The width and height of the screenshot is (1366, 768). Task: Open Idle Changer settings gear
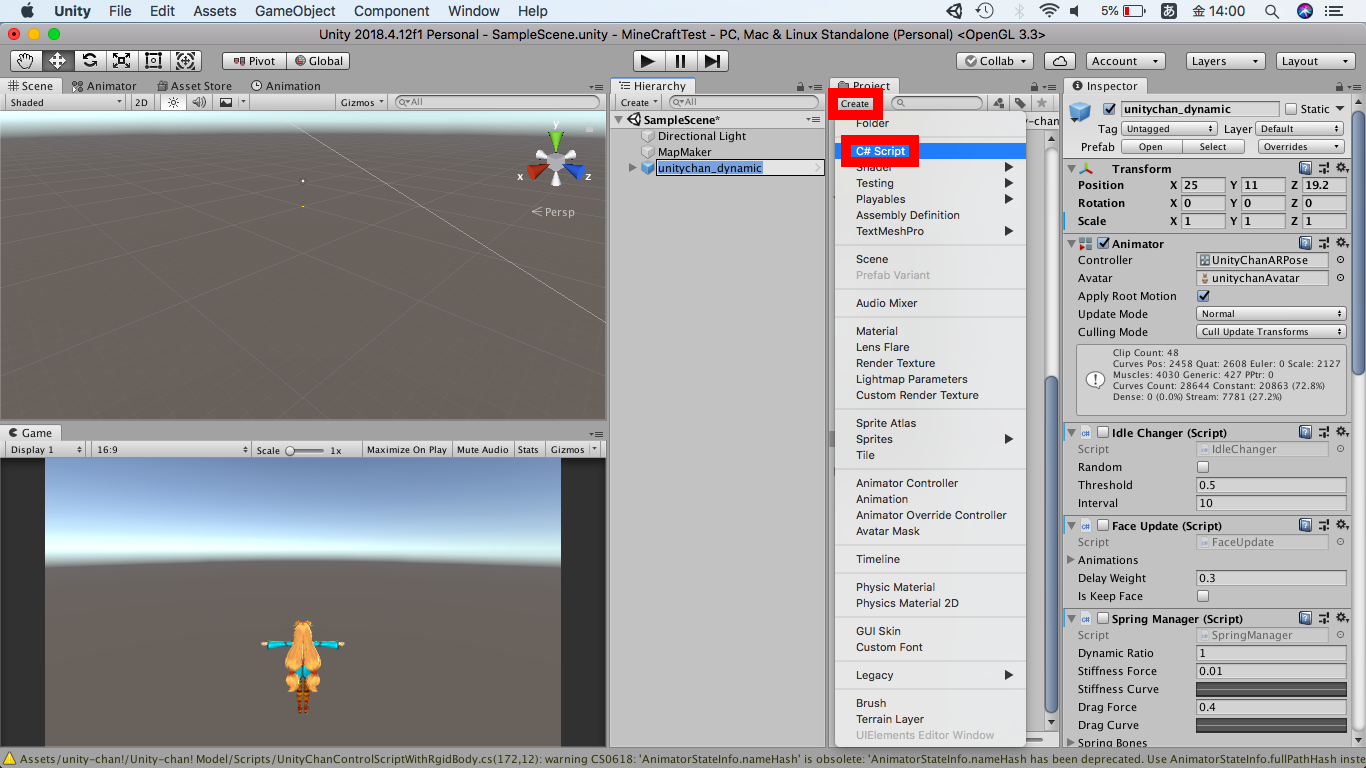click(x=1341, y=432)
